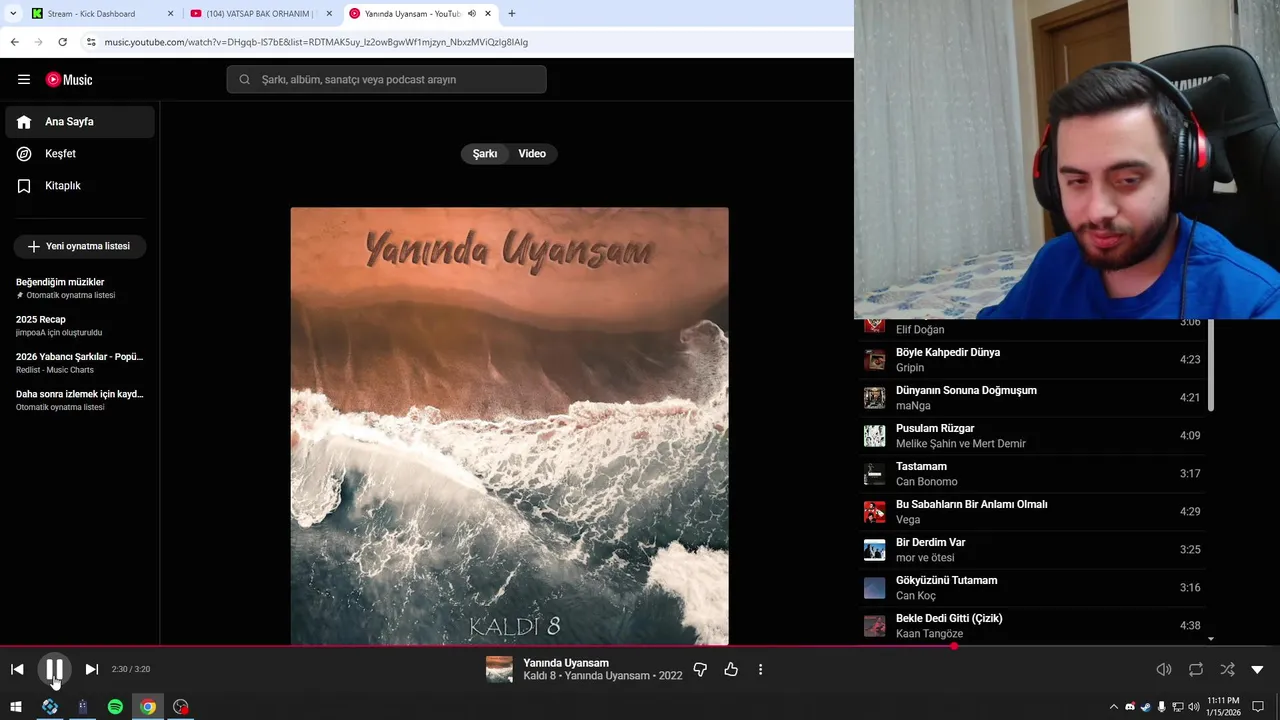Open the Windows Start menu
The image size is (1280, 720).
[16, 707]
